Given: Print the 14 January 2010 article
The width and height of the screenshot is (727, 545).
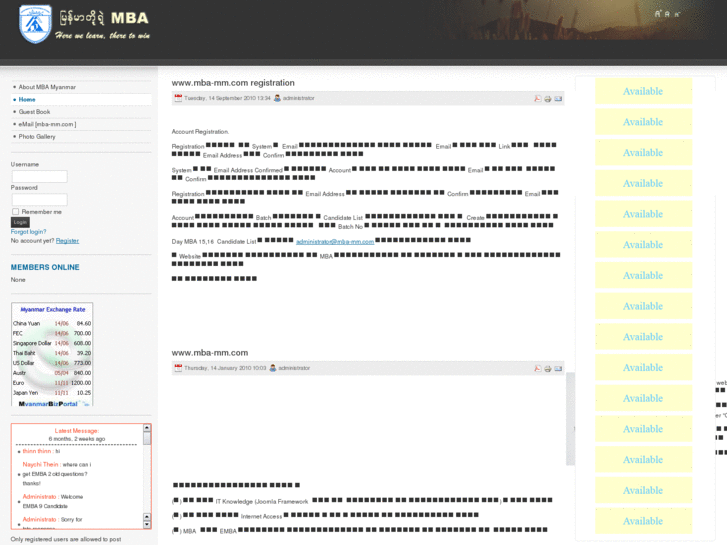Looking at the screenshot, I should (x=548, y=368).
